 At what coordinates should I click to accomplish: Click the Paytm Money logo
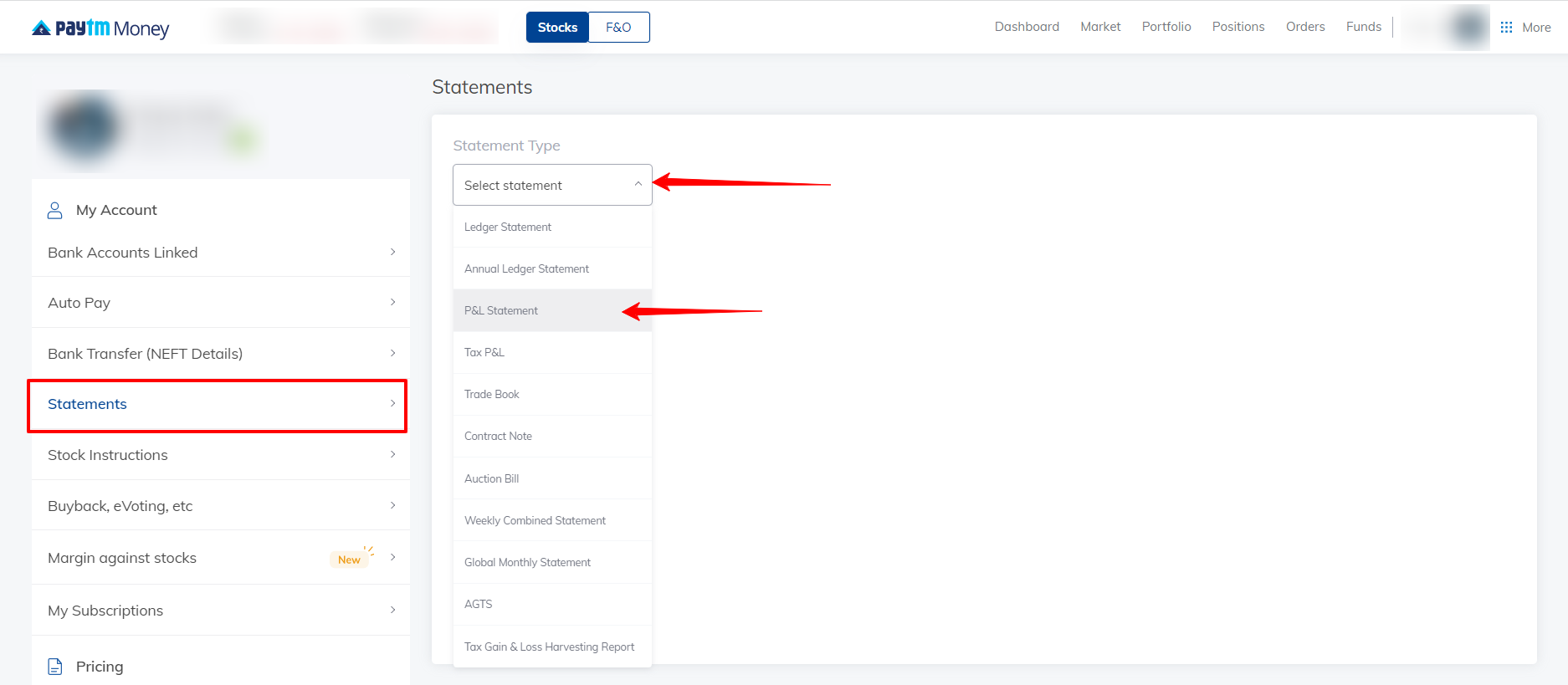point(100,28)
